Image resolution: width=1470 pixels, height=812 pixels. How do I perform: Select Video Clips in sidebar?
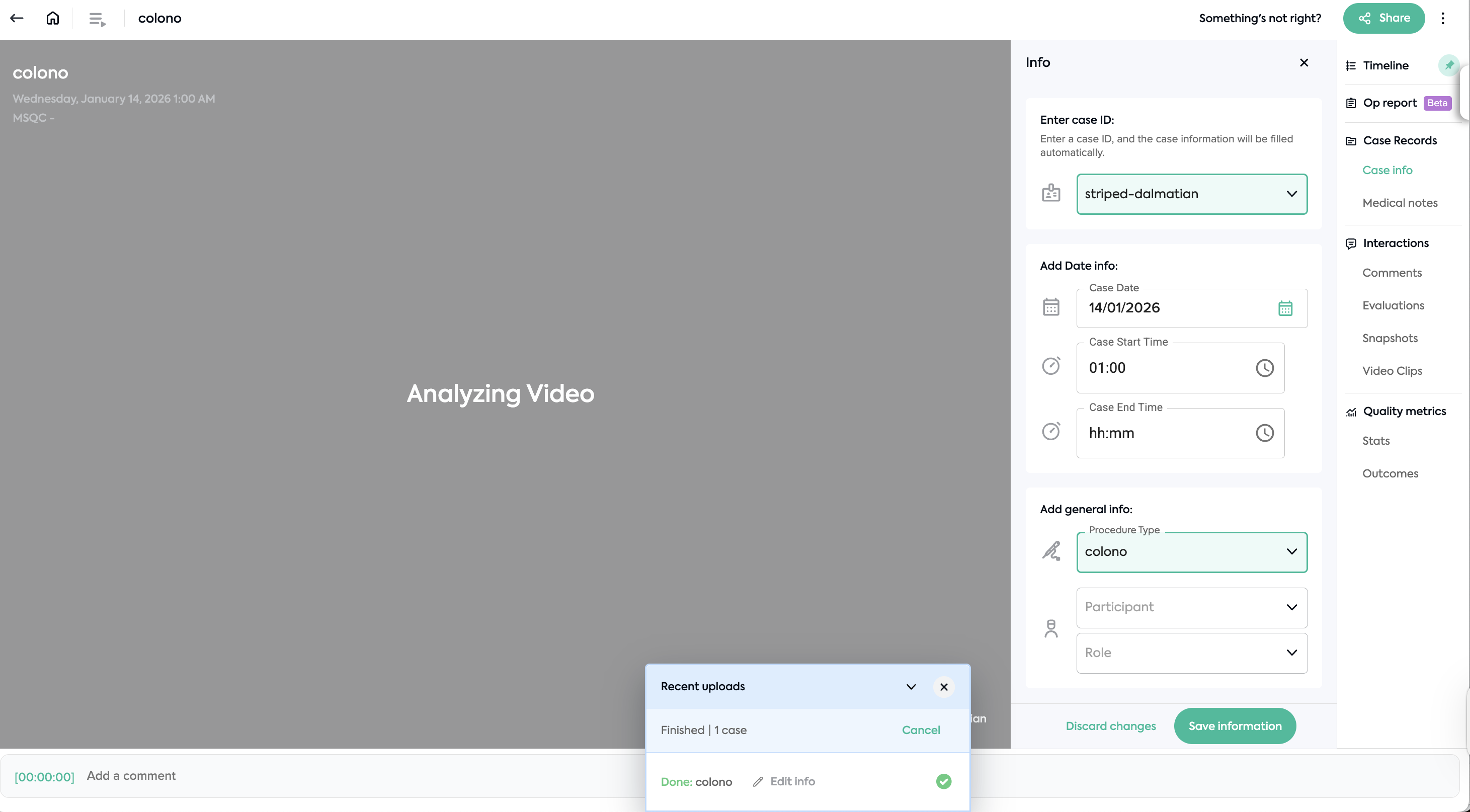click(1392, 371)
